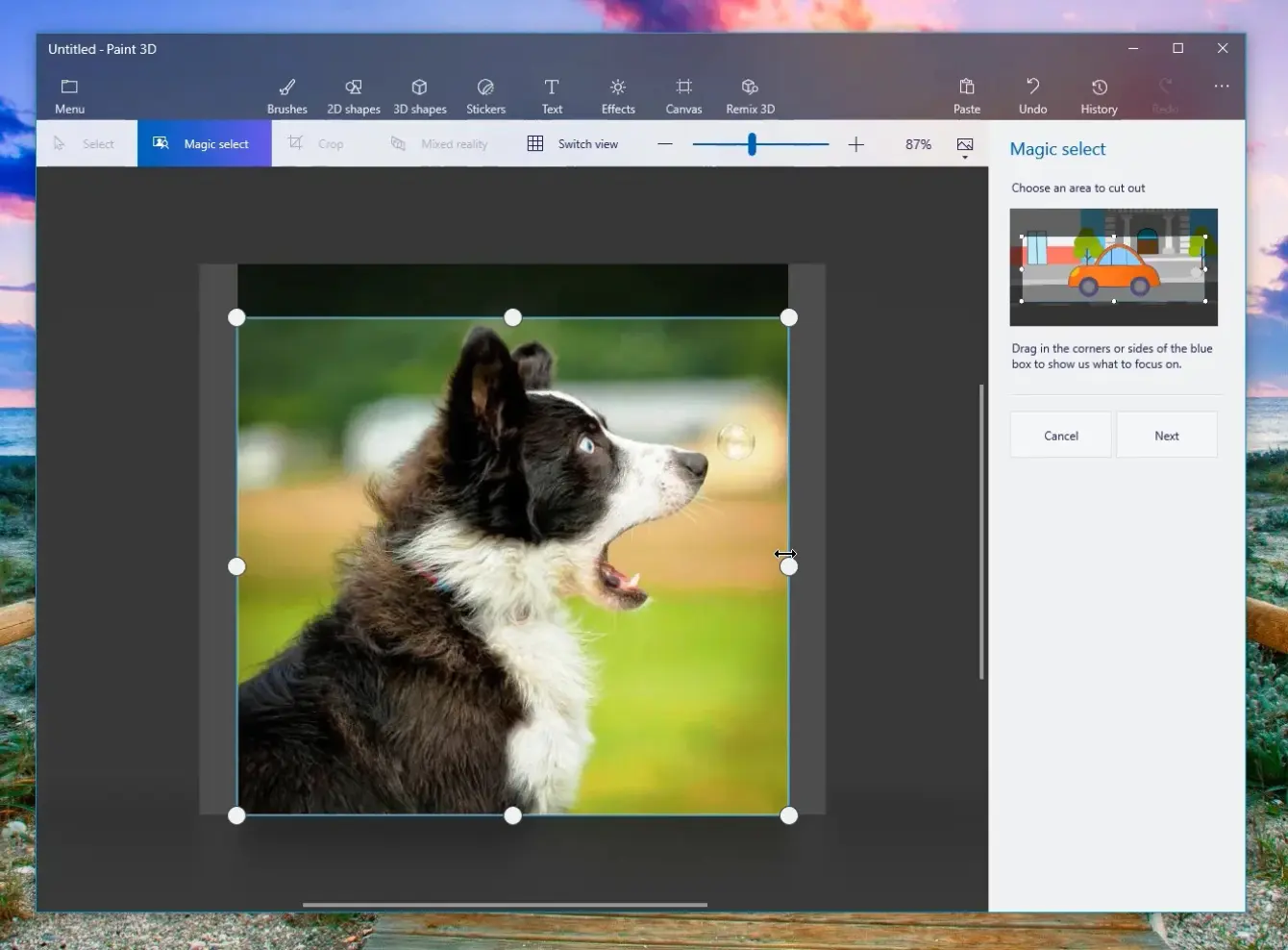
Task: Click the zoom slider handle
Action: pyautogui.click(x=752, y=144)
